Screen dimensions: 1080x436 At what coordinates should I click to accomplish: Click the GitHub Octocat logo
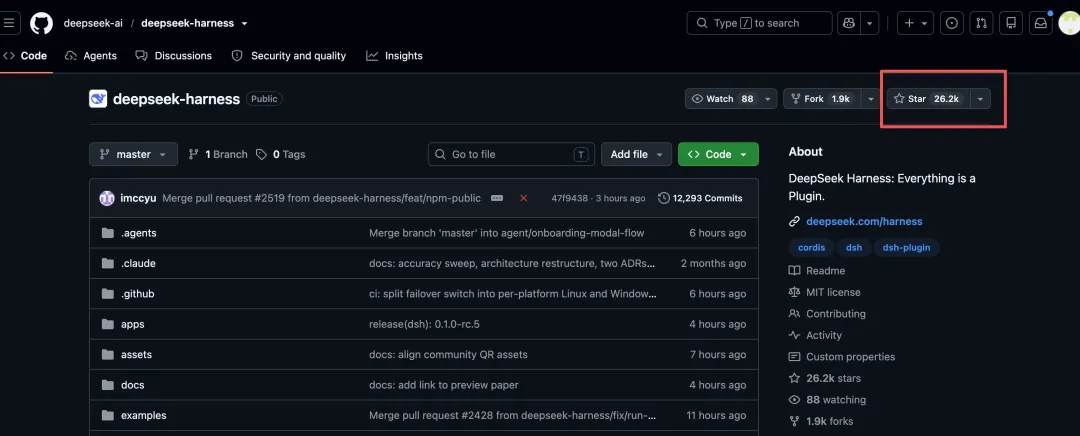point(41,23)
